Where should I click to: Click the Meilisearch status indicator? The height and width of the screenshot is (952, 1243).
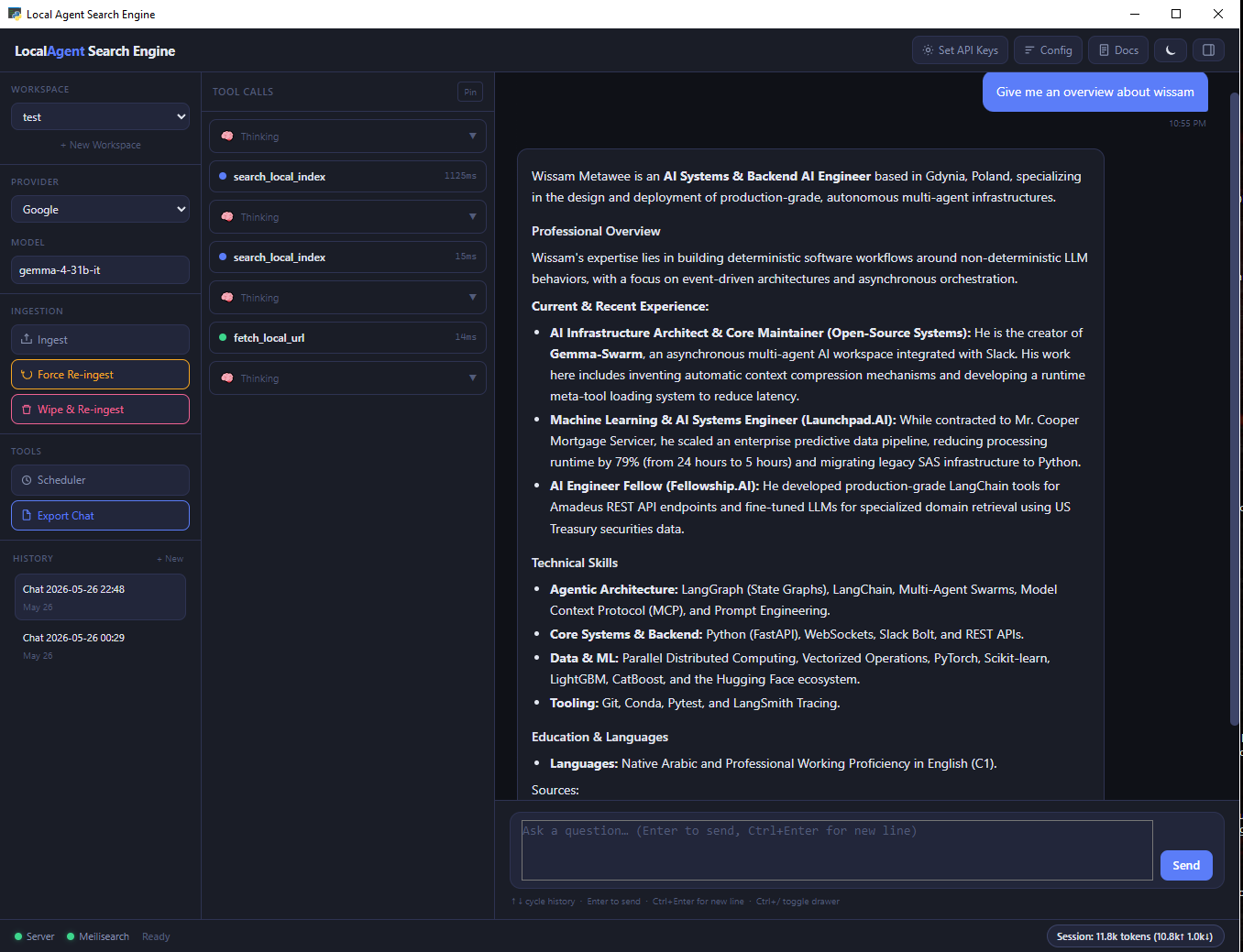(x=98, y=936)
